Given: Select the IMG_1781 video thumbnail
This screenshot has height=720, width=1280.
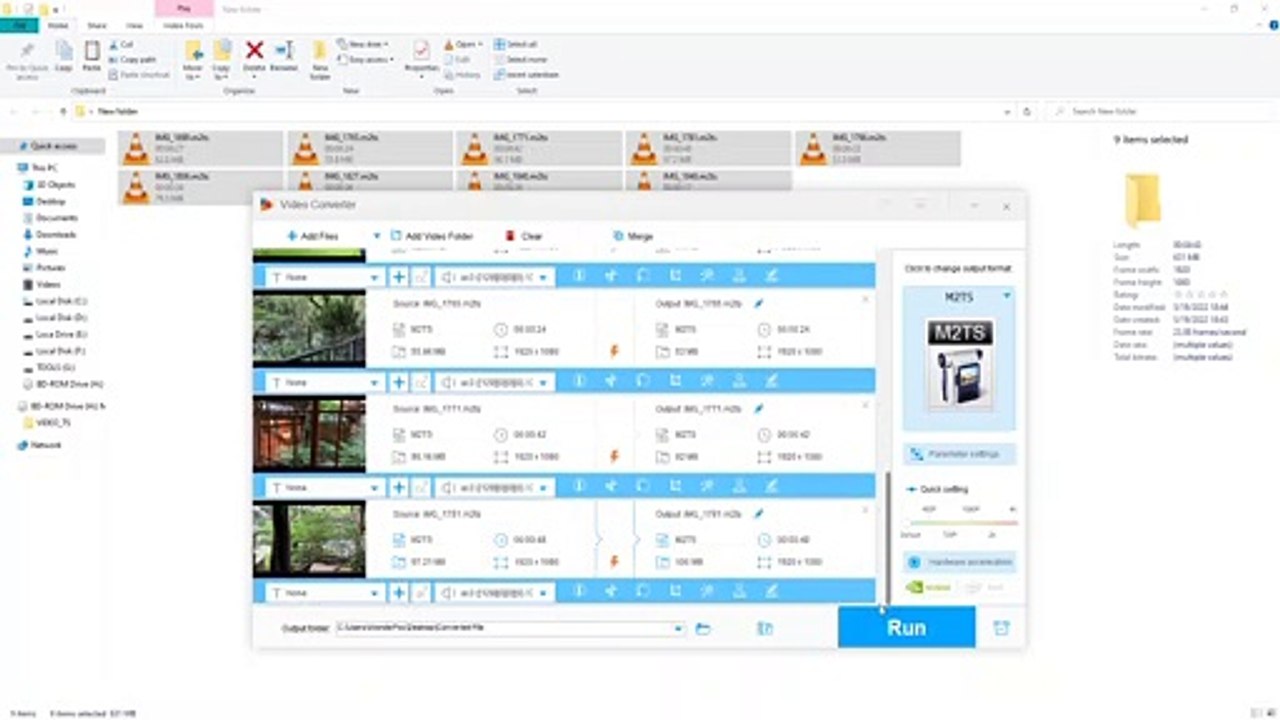Looking at the screenshot, I should 309,540.
